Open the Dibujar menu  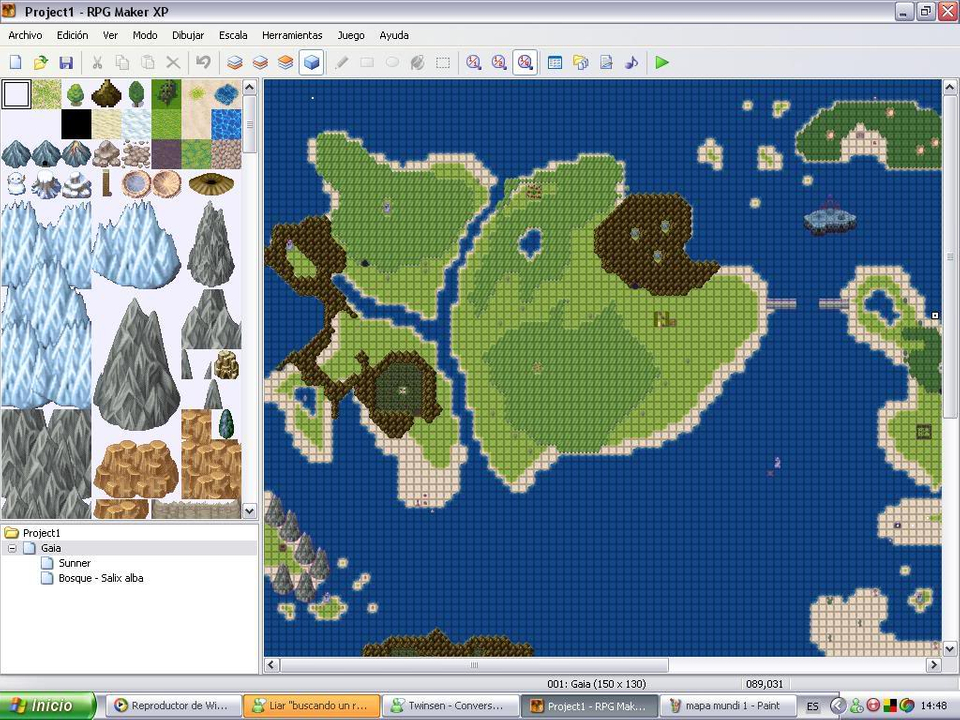pos(188,35)
